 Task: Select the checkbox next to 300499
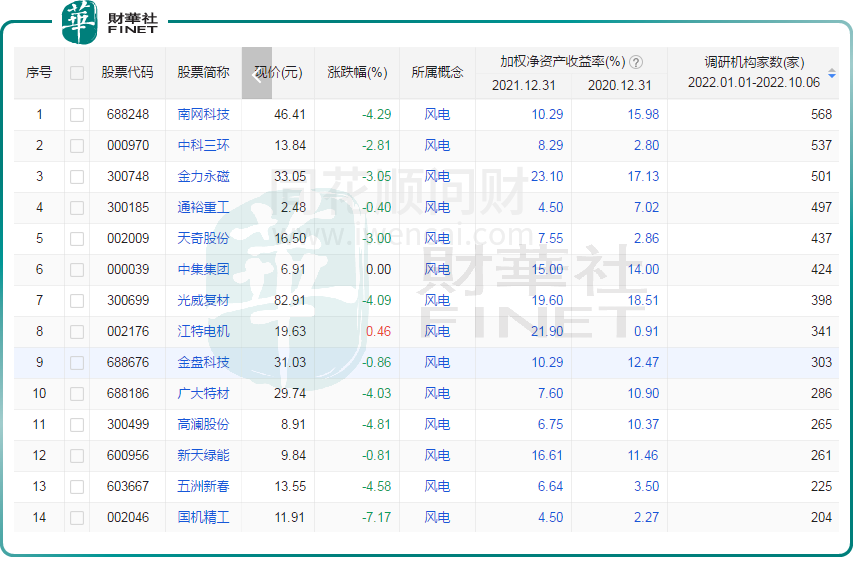click(77, 425)
